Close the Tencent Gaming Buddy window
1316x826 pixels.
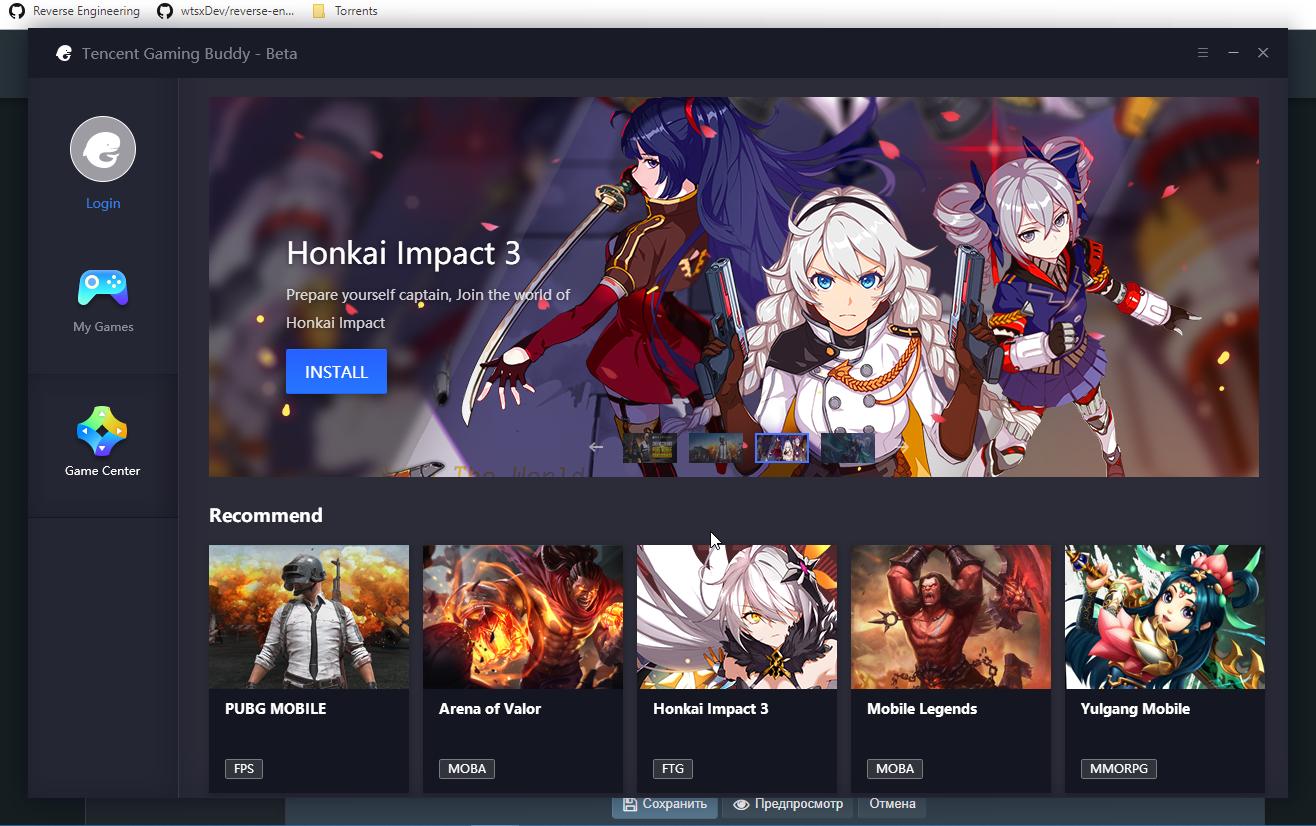(x=1263, y=53)
